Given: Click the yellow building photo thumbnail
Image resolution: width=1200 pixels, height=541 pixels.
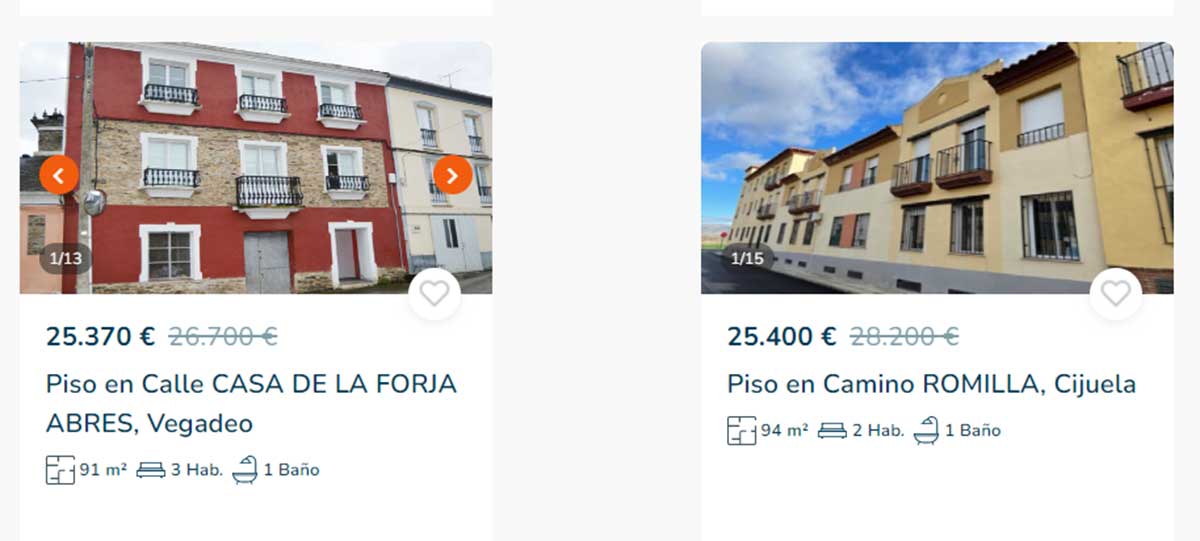Looking at the screenshot, I should coord(937,168).
